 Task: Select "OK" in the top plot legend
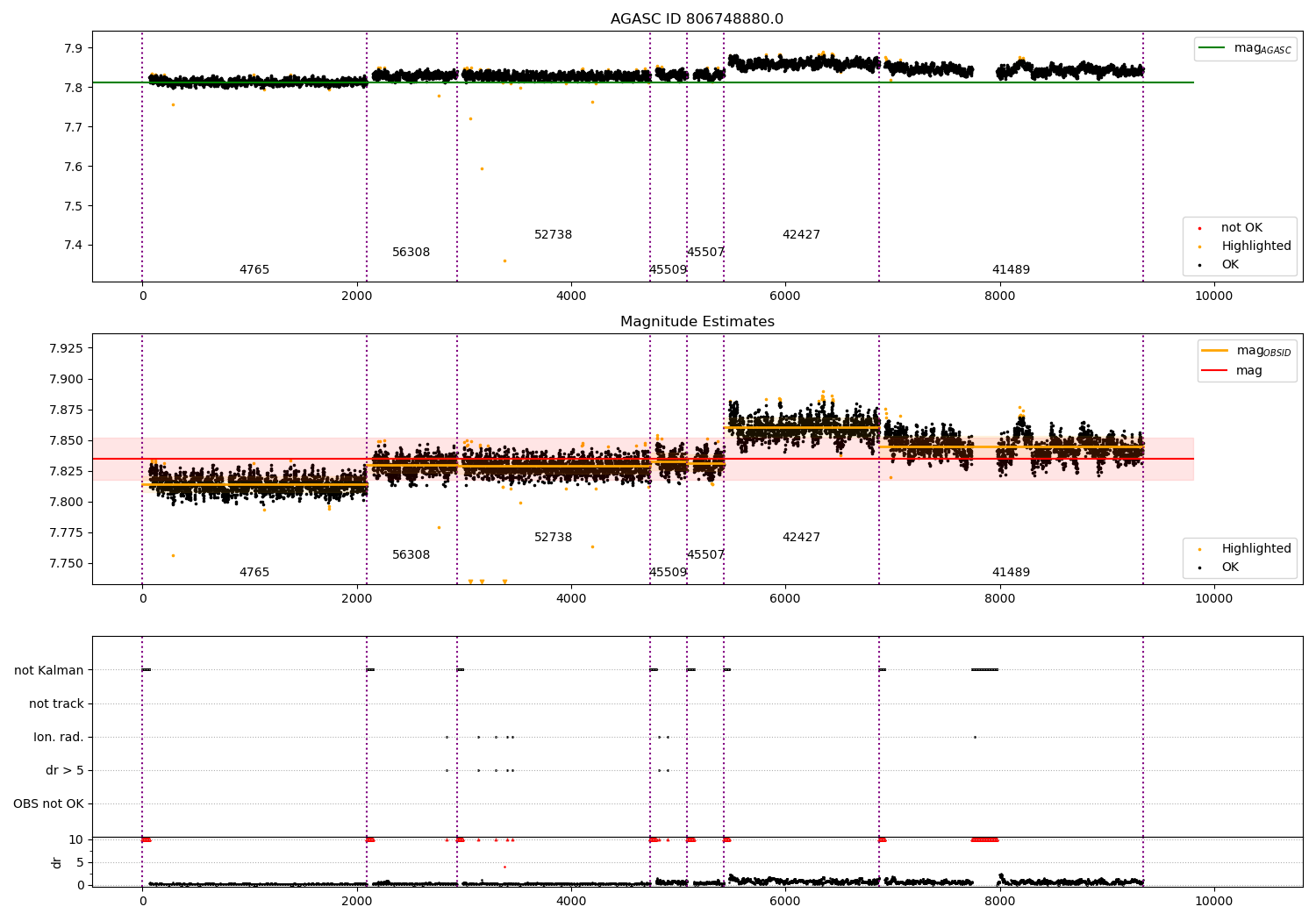click(1230, 264)
